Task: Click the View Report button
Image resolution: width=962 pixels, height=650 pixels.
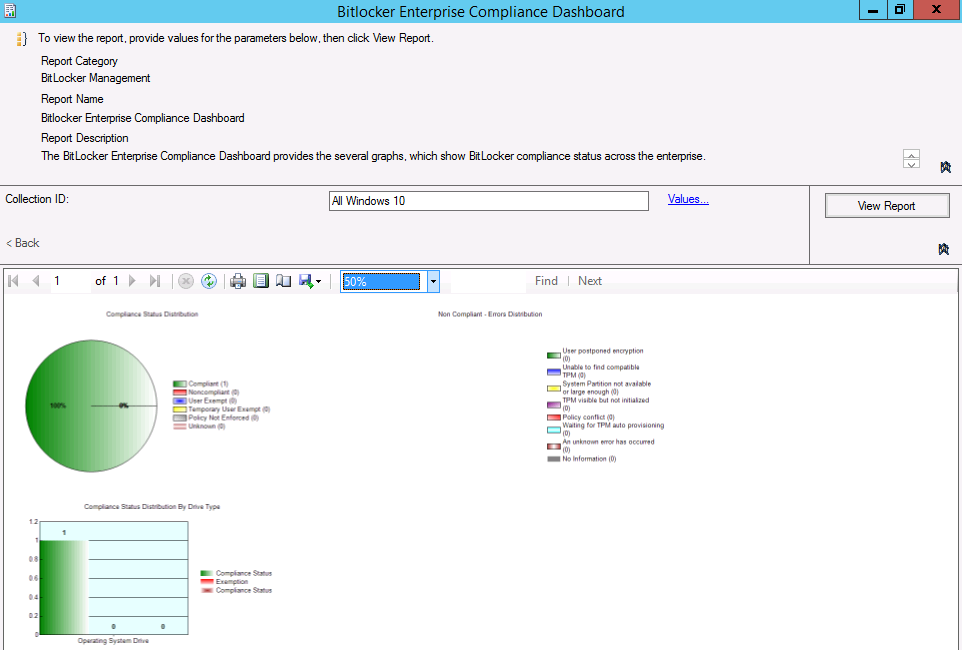Action: tap(887, 206)
